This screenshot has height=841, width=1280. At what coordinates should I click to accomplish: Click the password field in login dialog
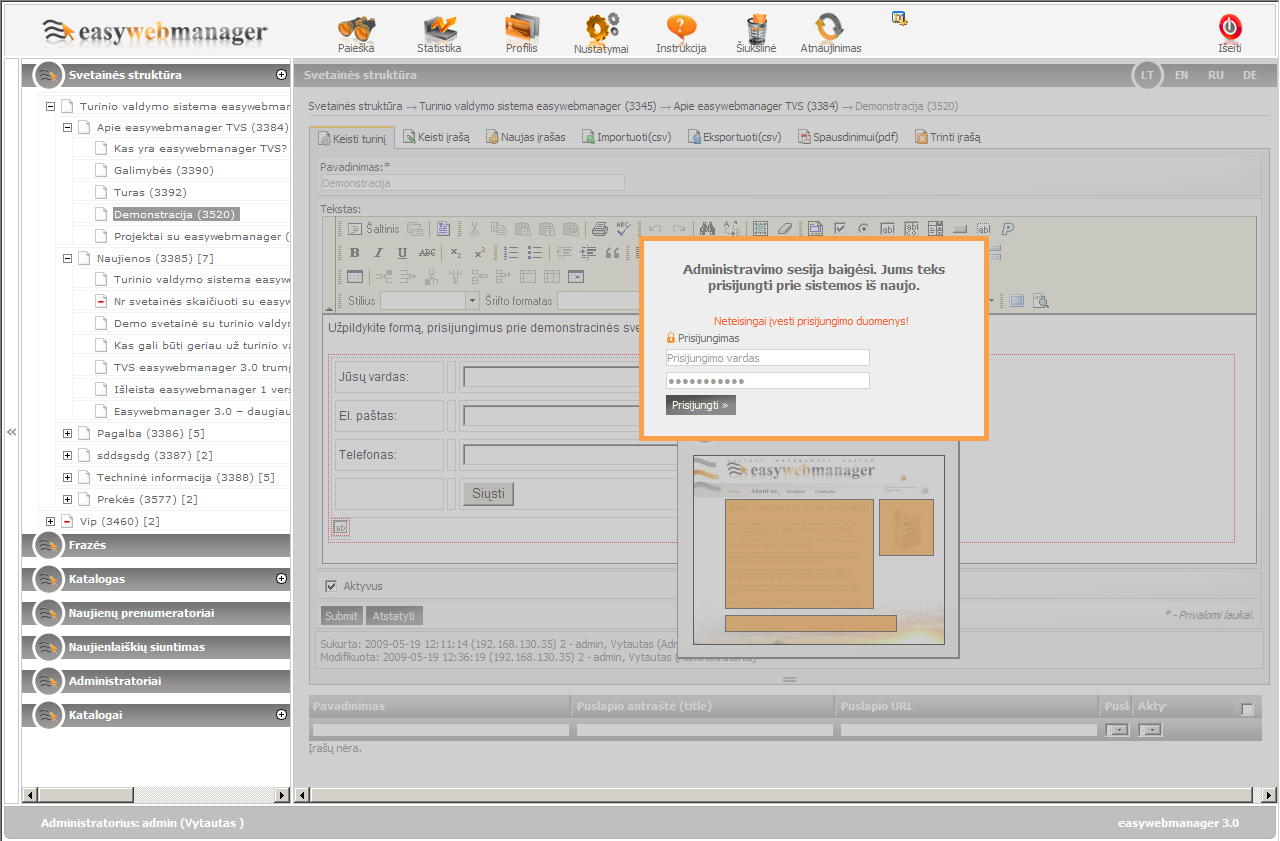[x=768, y=381]
